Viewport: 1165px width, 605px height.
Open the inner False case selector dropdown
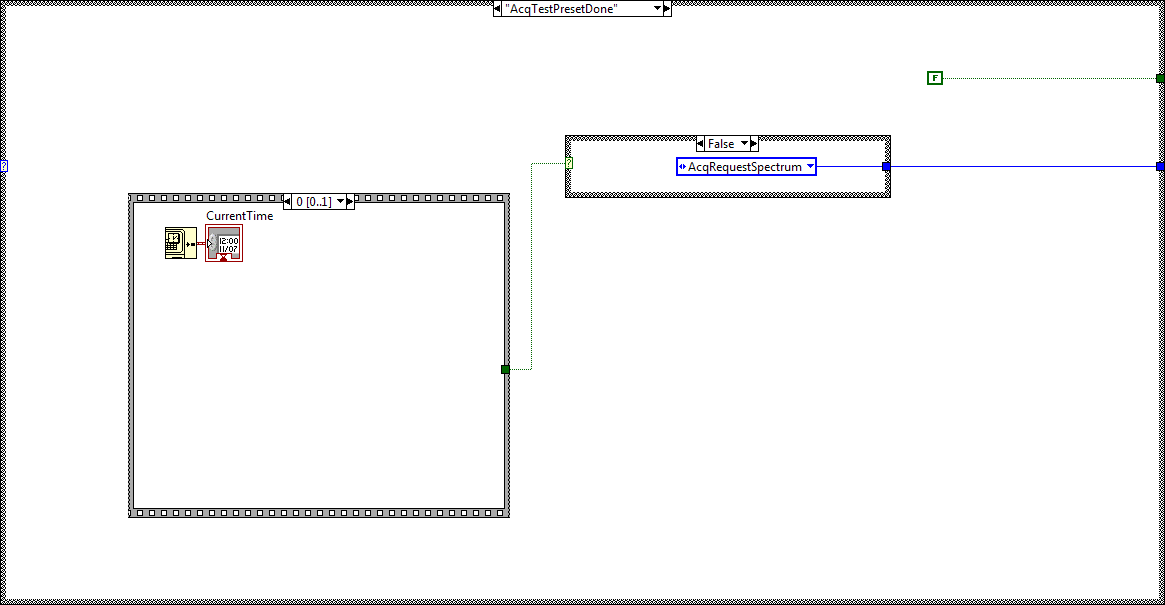(x=745, y=143)
